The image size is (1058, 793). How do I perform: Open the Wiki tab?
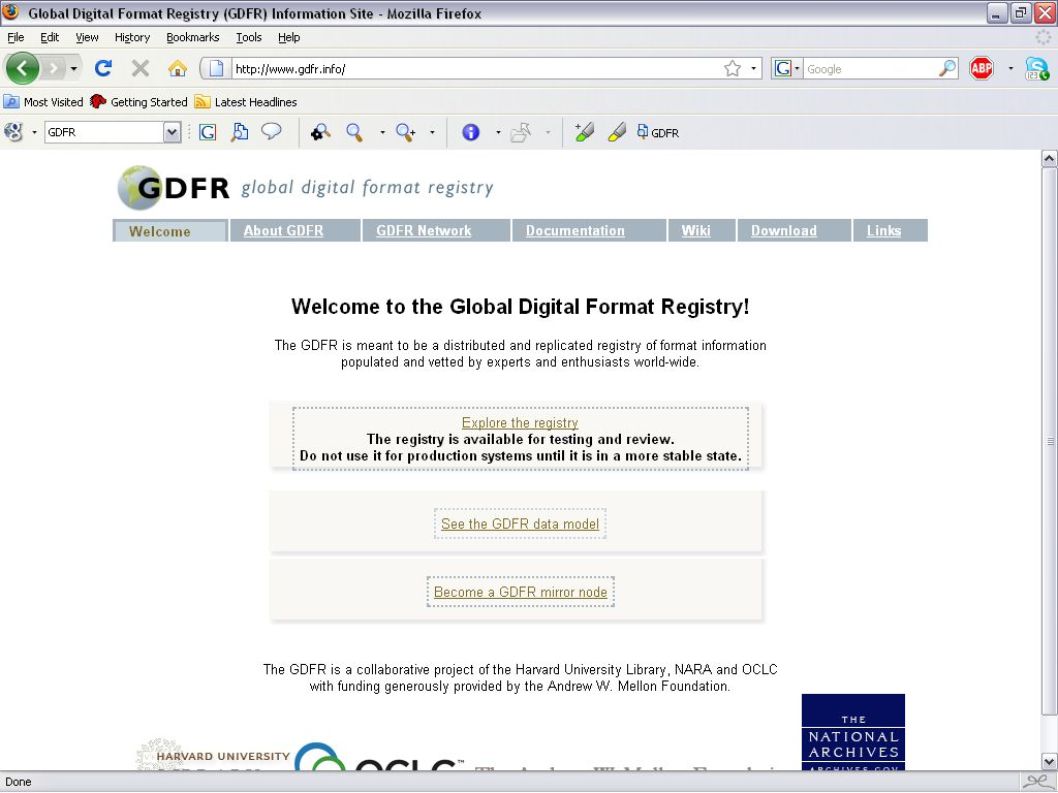[x=702, y=230]
